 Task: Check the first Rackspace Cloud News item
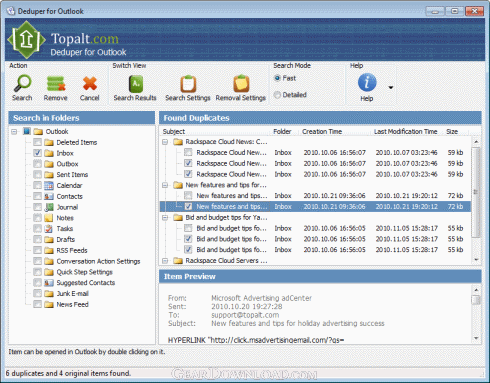pyautogui.click(x=188, y=153)
